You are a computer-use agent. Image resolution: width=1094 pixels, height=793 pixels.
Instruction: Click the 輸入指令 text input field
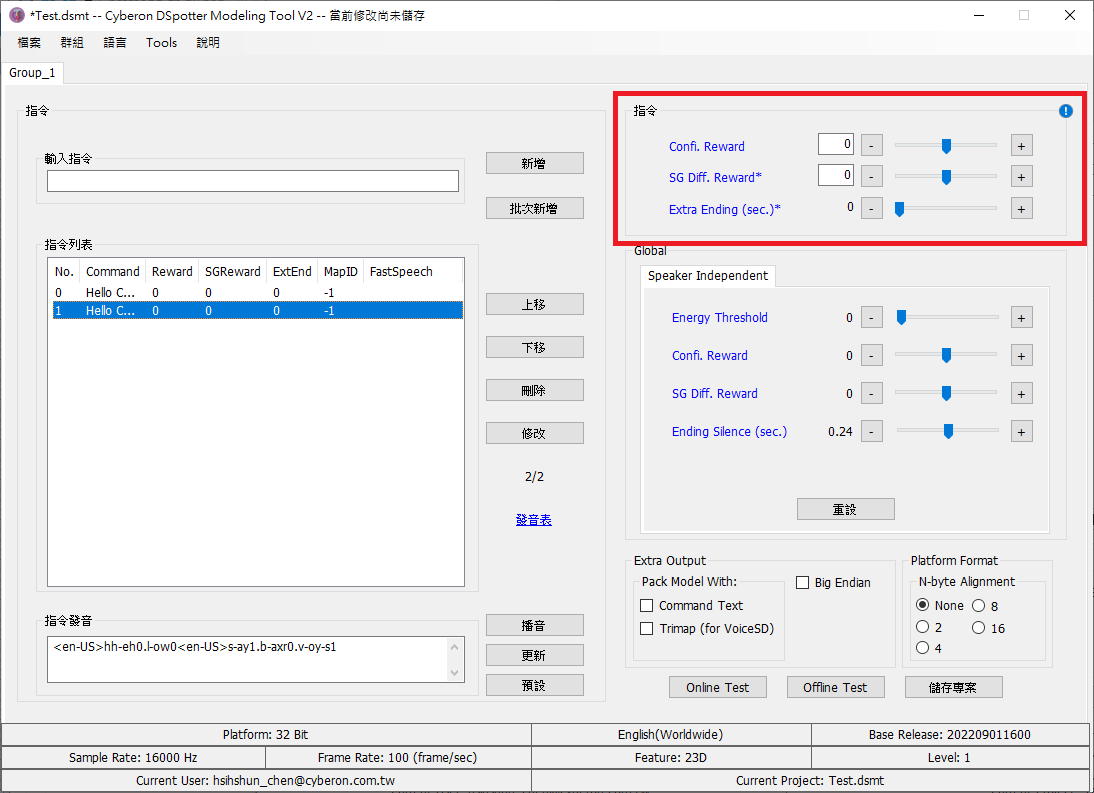click(252, 181)
